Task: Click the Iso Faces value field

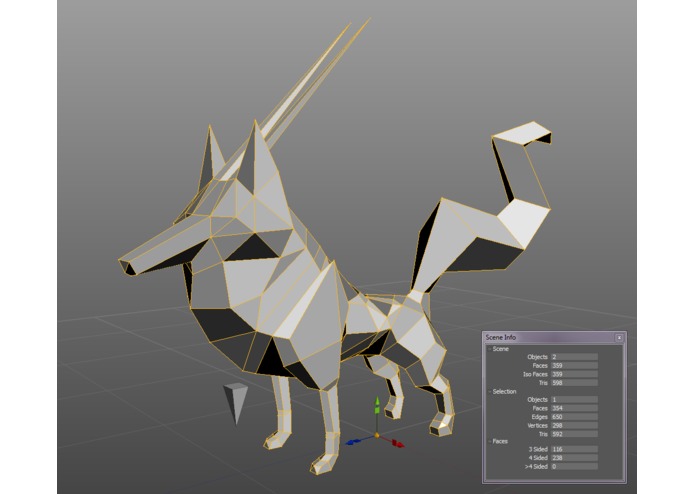Action: click(x=574, y=374)
